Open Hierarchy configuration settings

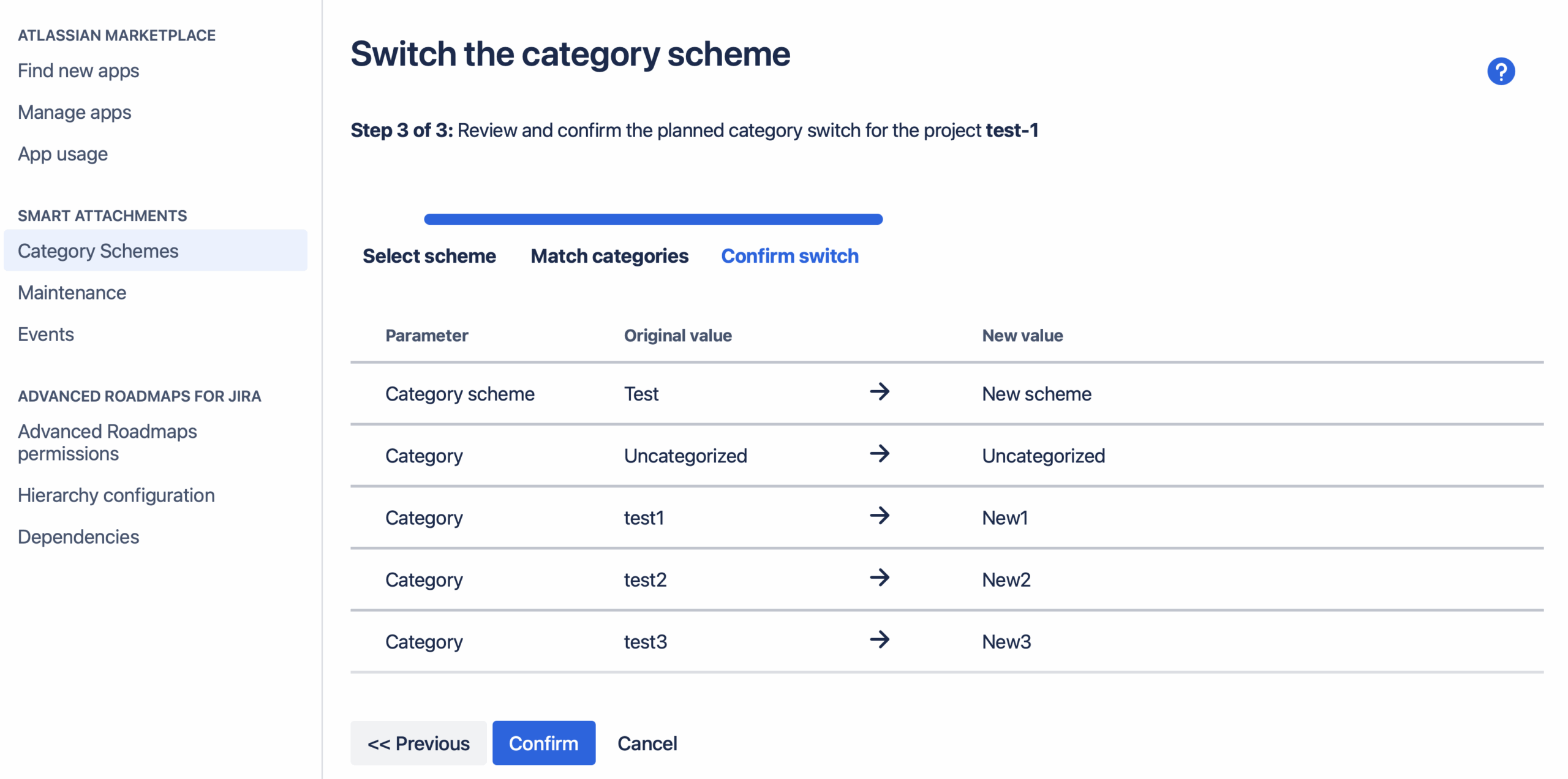pos(116,495)
